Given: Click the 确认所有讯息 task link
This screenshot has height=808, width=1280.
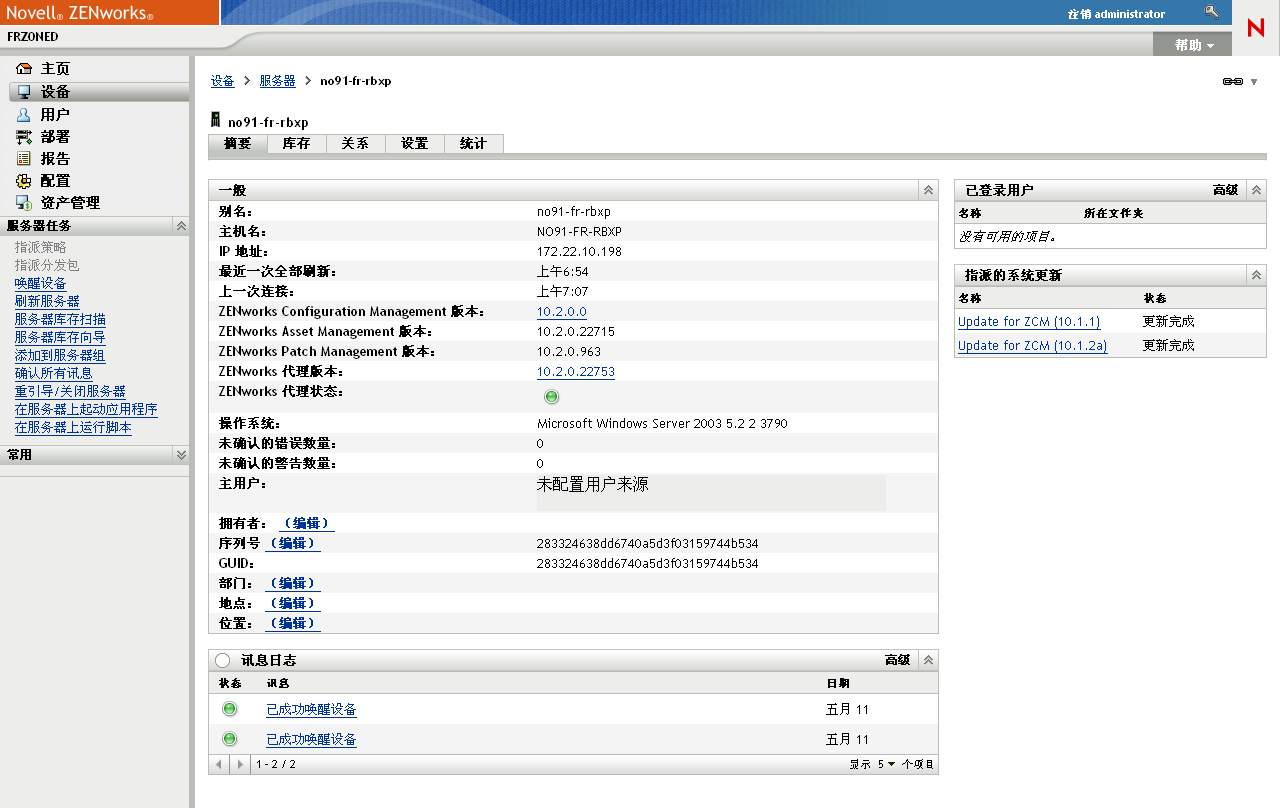Looking at the screenshot, I should coord(54,374).
